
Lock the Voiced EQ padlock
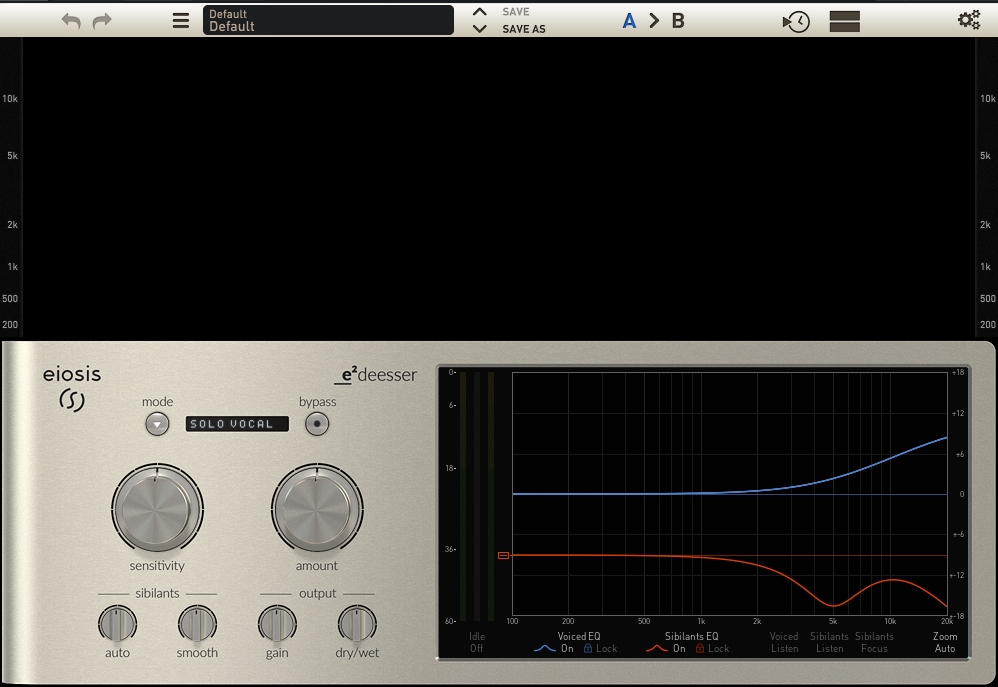(588, 649)
